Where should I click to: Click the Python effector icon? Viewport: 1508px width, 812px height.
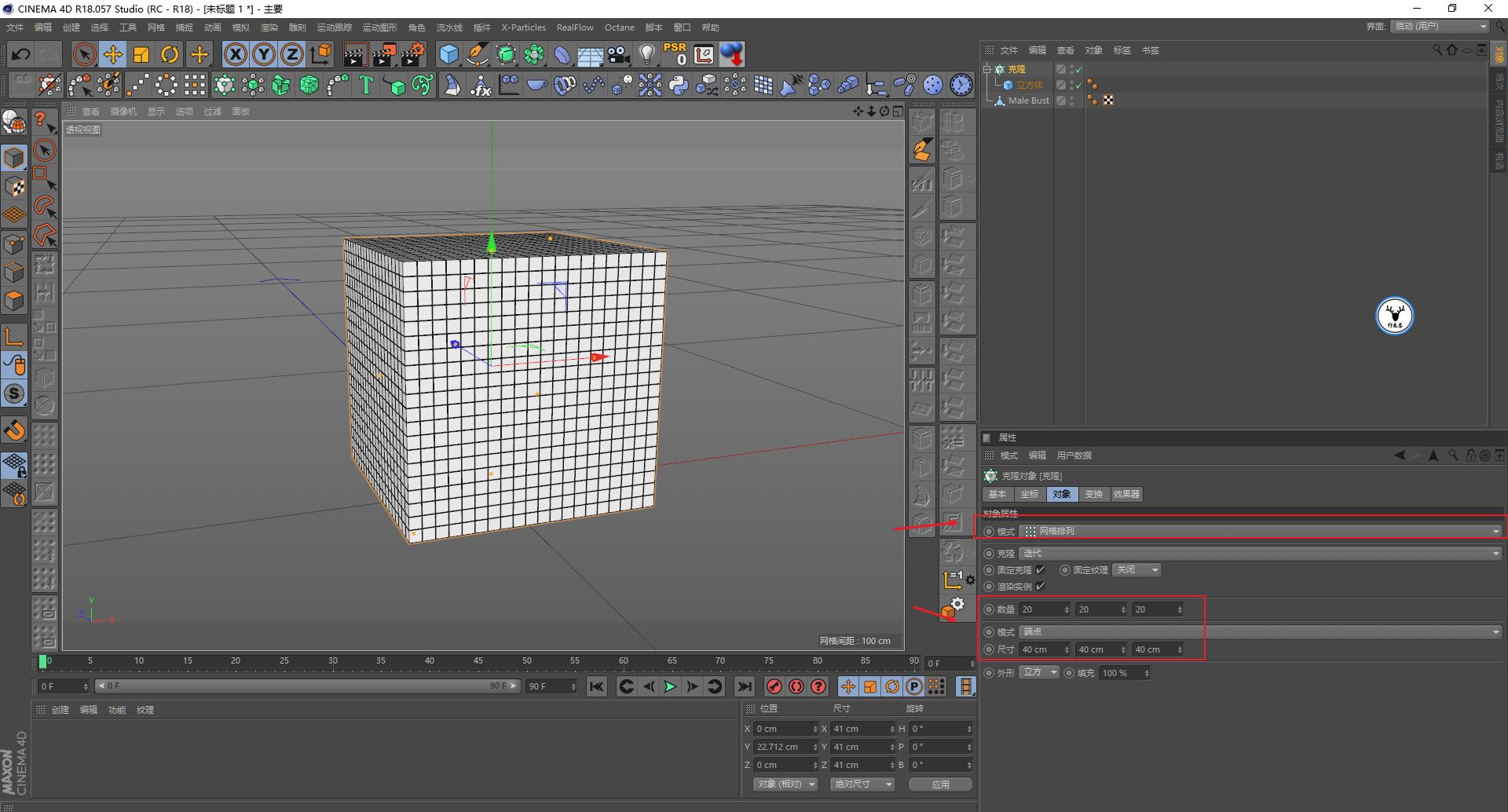(x=679, y=85)
